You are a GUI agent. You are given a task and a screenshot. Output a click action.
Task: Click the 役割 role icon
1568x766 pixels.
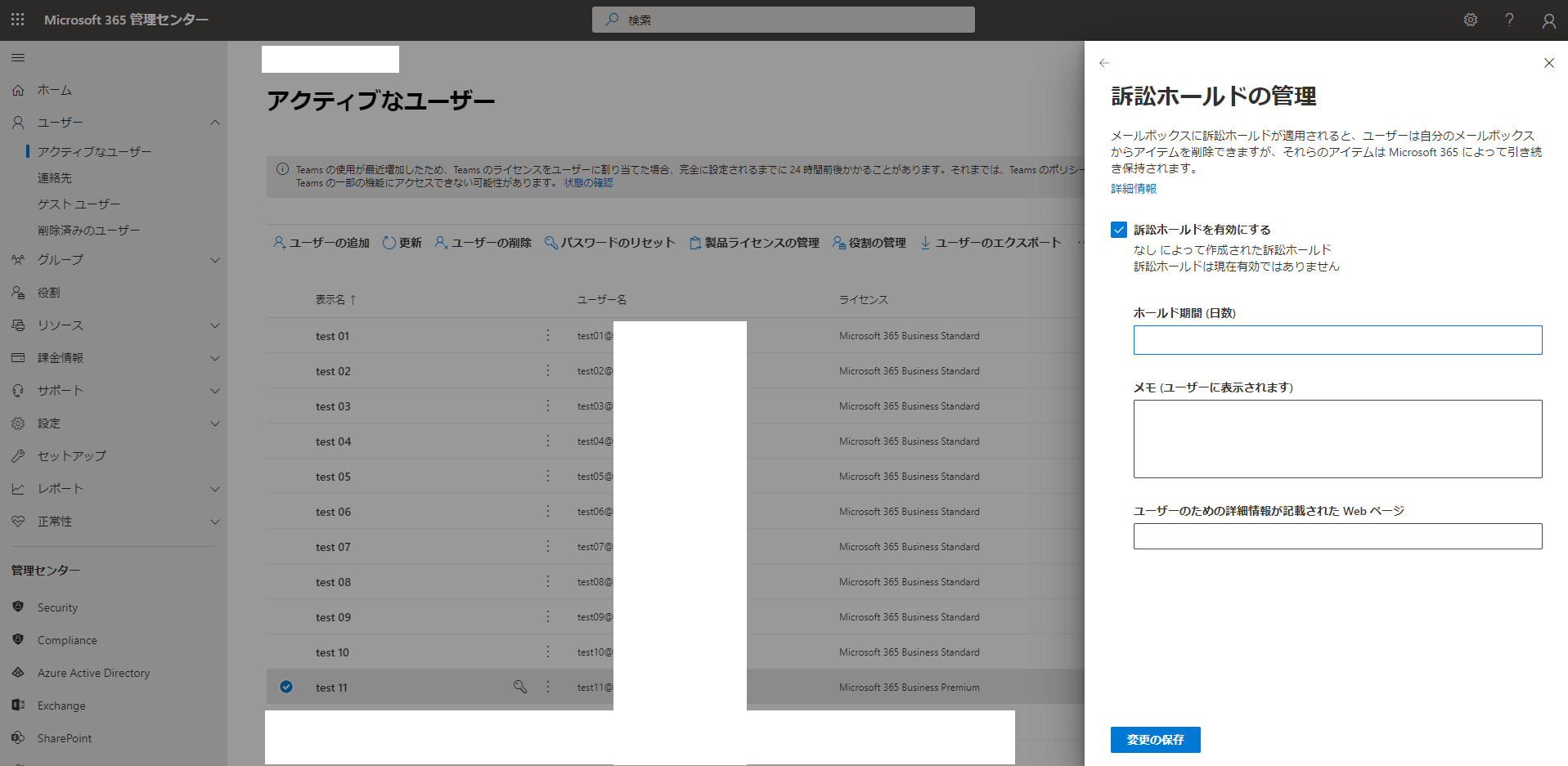18,293
